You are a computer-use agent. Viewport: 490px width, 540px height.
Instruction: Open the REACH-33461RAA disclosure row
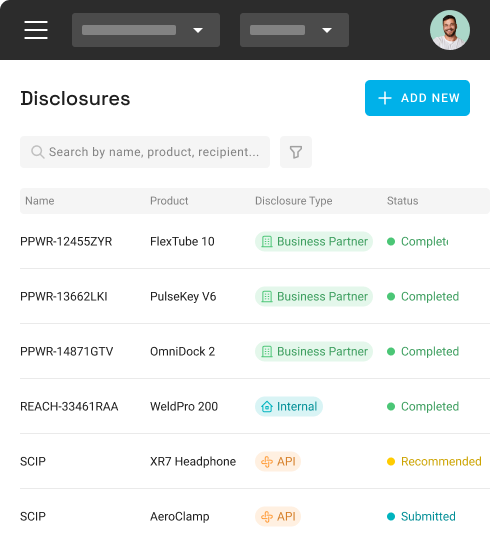click(x=255, y=406)
